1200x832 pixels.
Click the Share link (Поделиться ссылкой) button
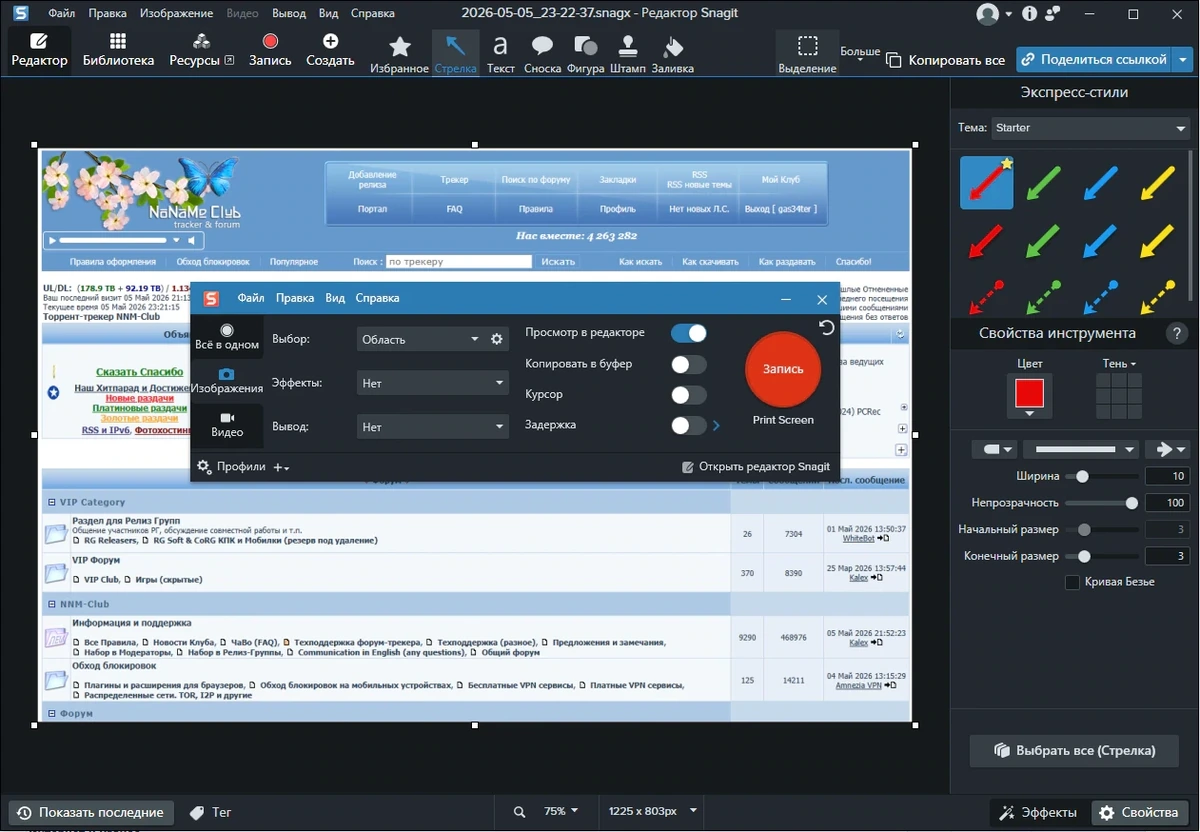click(x=1095, y=60)
